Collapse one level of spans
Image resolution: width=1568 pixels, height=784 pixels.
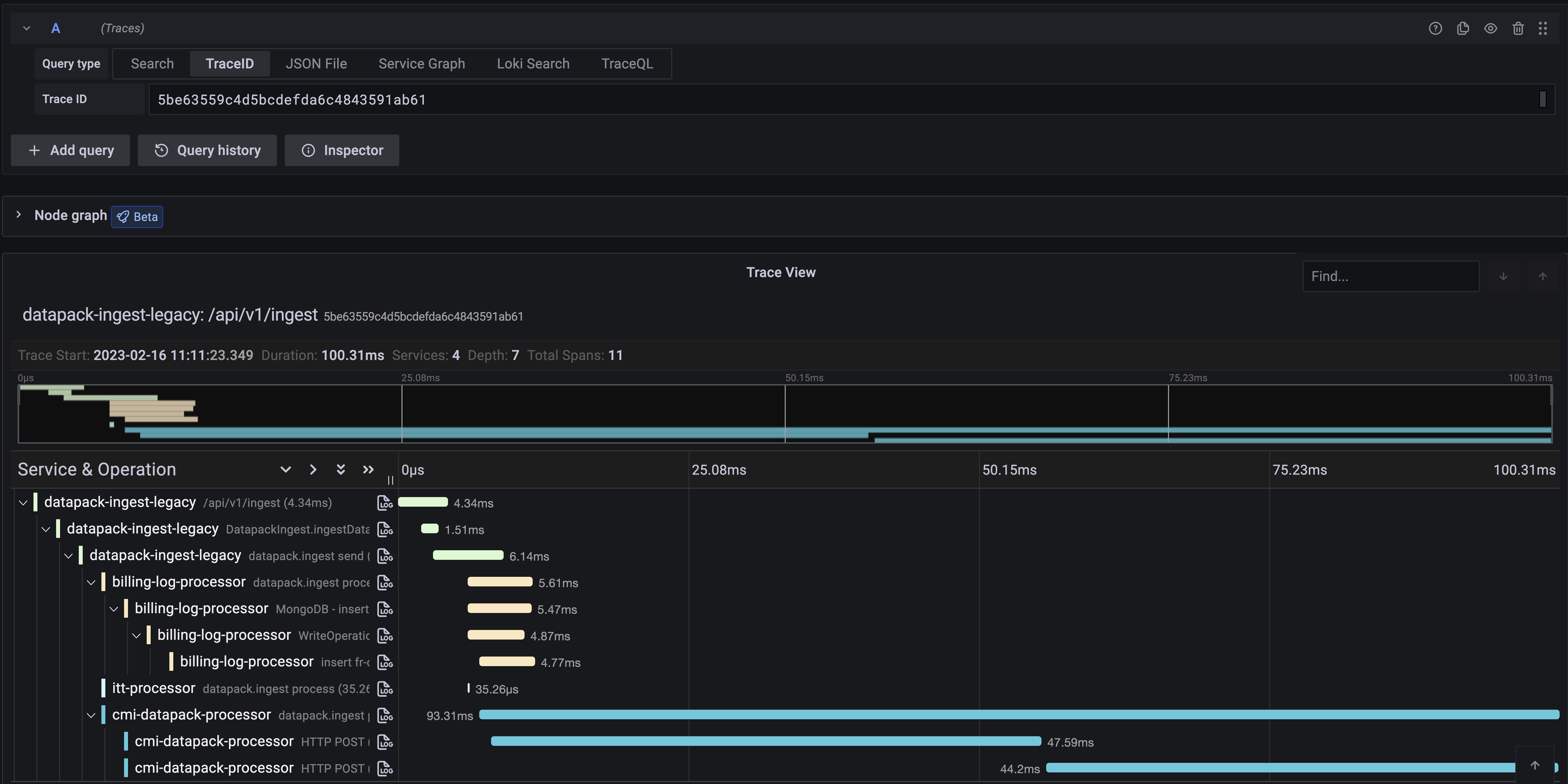point(313,469)
